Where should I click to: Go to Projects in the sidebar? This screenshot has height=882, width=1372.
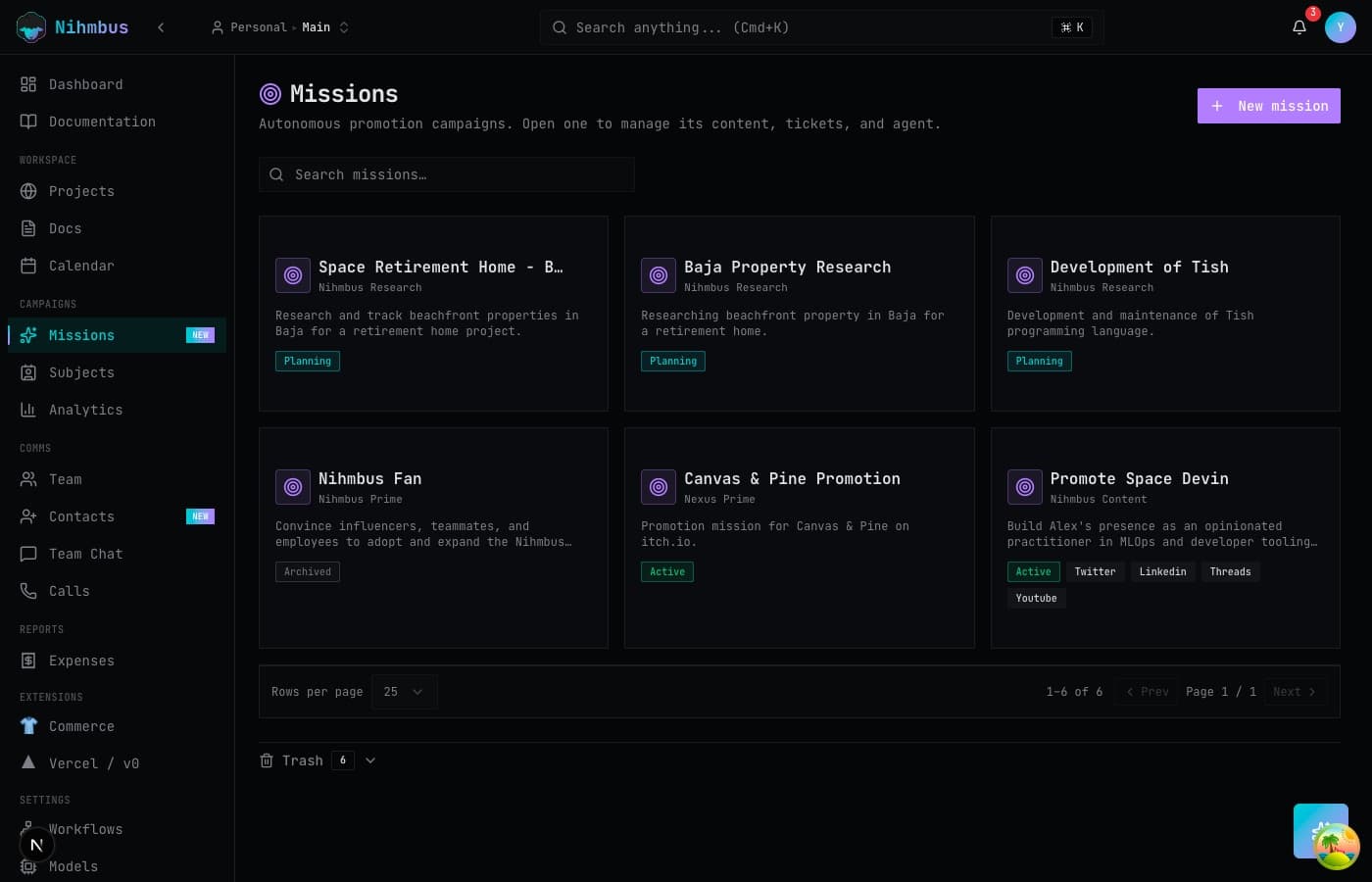tap(117, 191)
